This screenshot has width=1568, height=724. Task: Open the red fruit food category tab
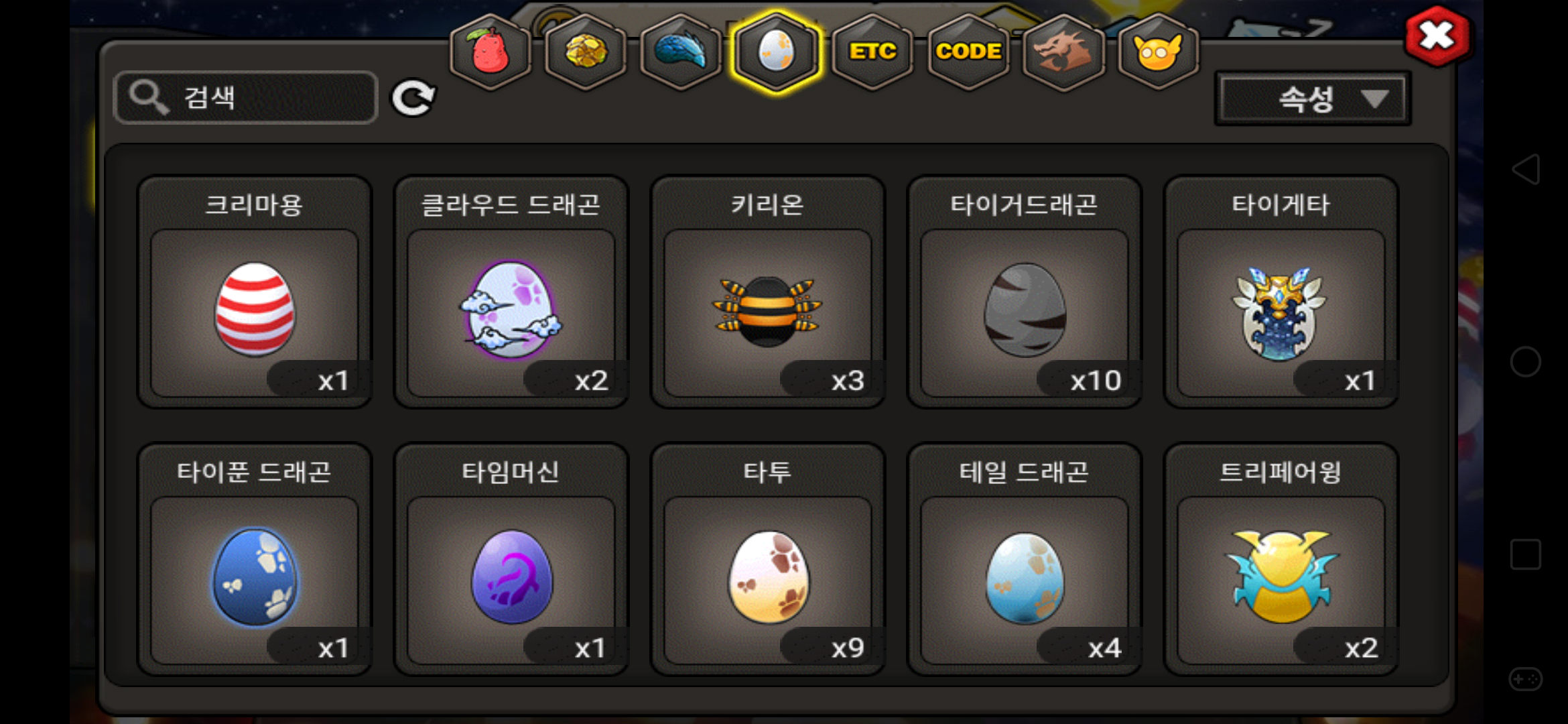491,52
